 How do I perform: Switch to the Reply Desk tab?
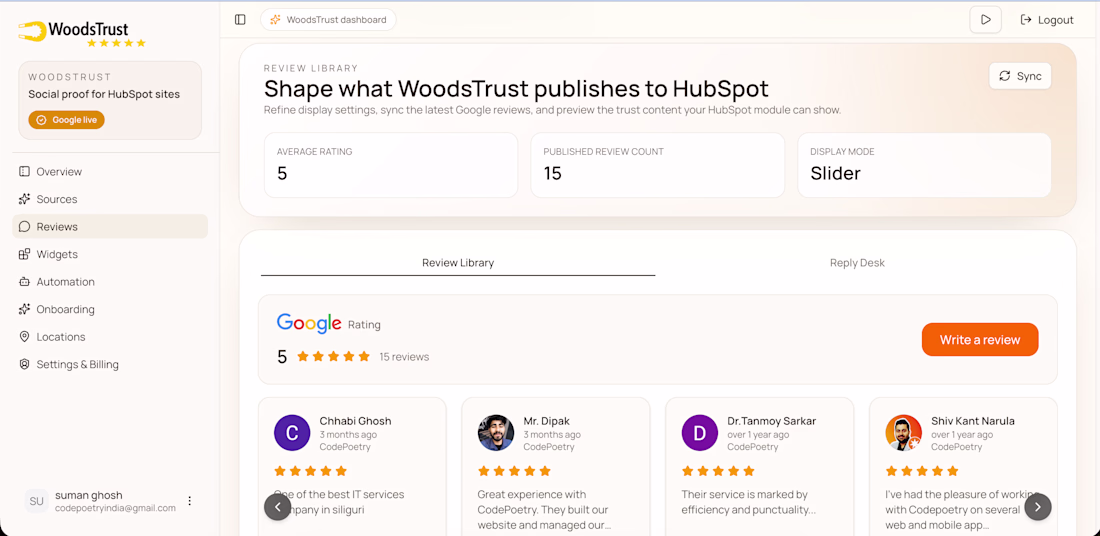pyautogui.click(x=857, y=263)
